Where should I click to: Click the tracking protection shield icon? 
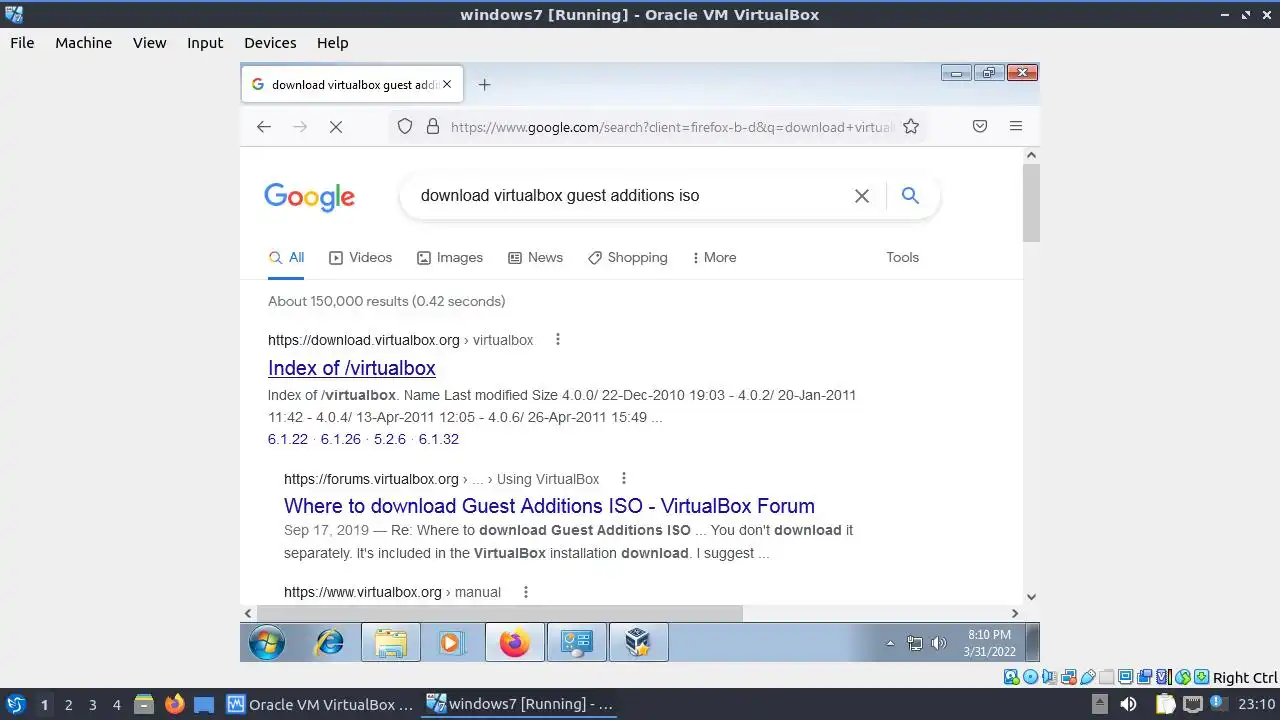pyautogui.click(x=405, y=127)
